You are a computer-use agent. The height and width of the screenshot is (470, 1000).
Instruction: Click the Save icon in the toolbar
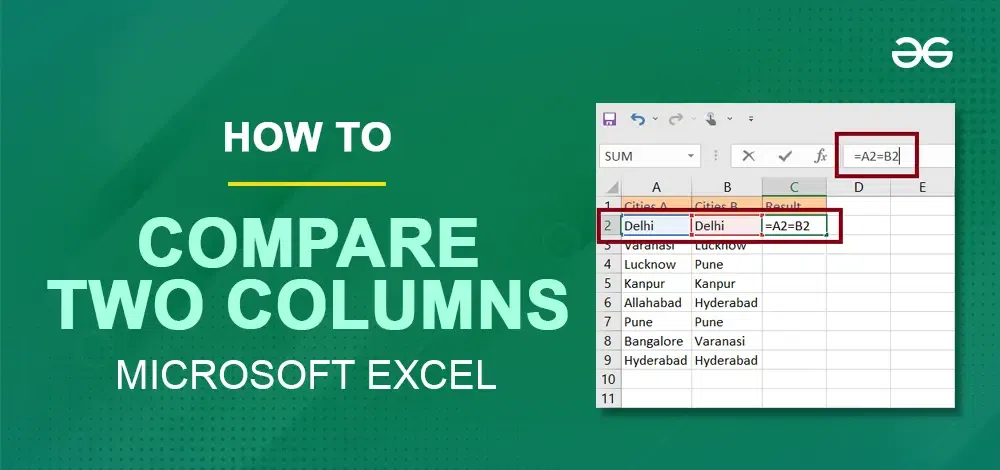(609, 119)
